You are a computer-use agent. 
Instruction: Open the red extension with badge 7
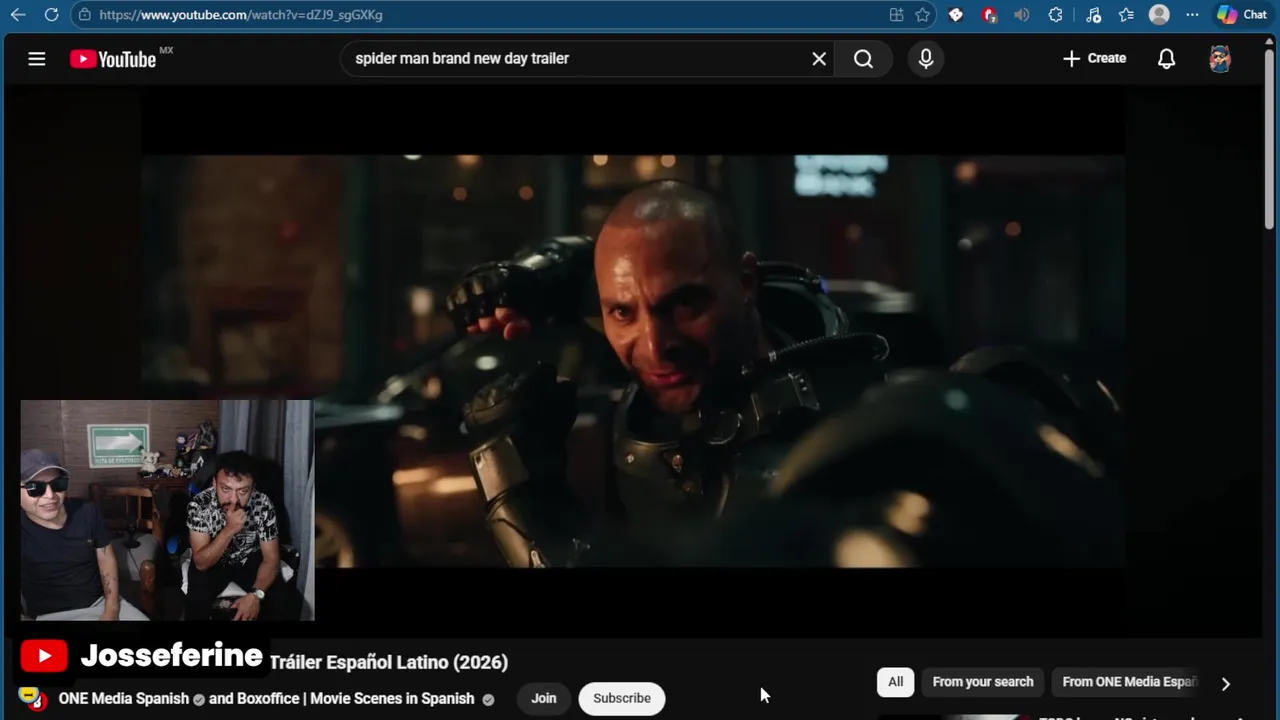(x=989, y=15)
